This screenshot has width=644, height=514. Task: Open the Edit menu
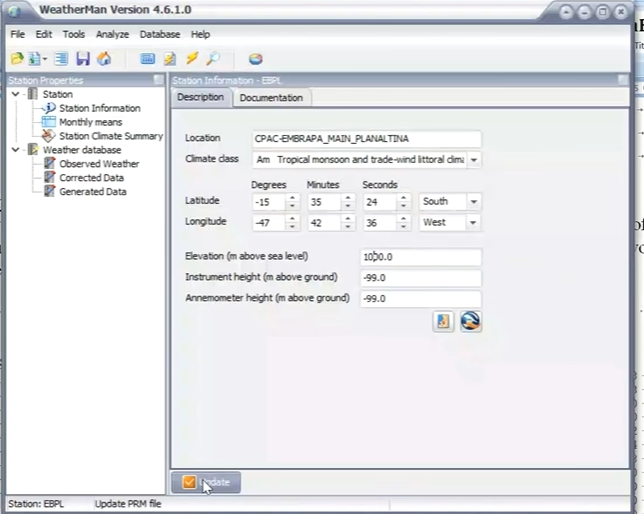point(44,35)
